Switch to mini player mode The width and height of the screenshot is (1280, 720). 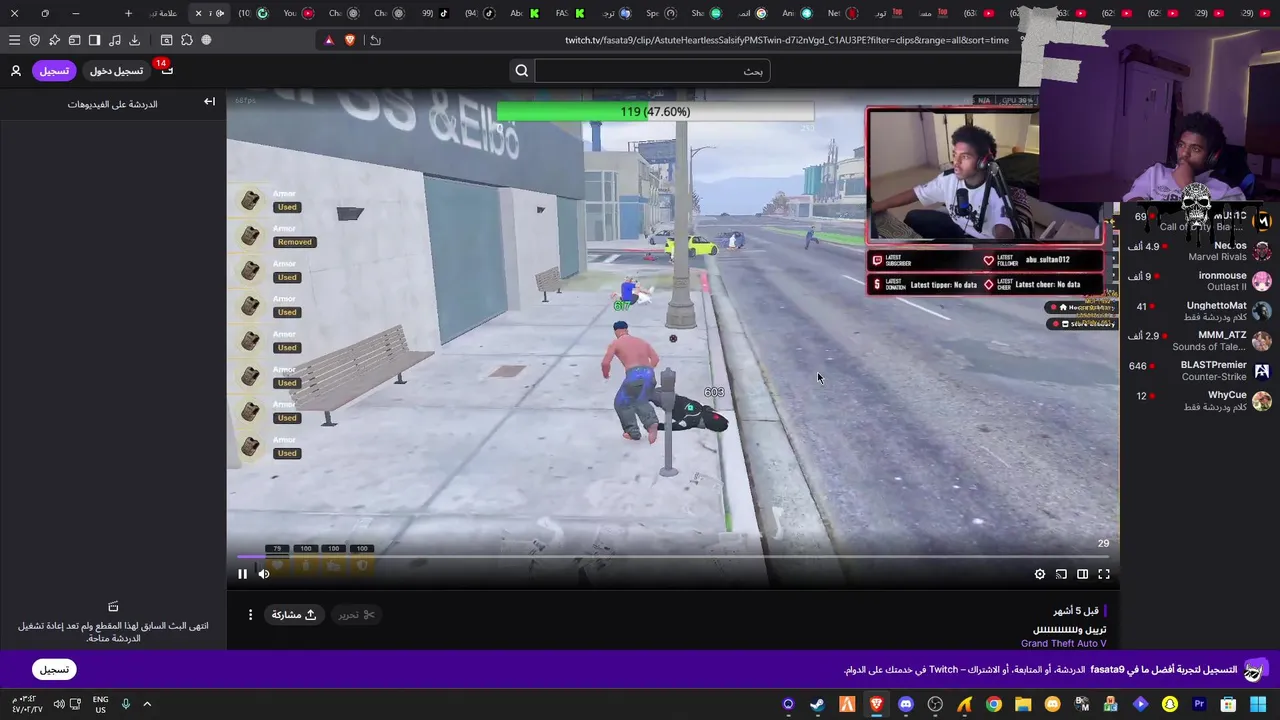[x=1061, y=574]
